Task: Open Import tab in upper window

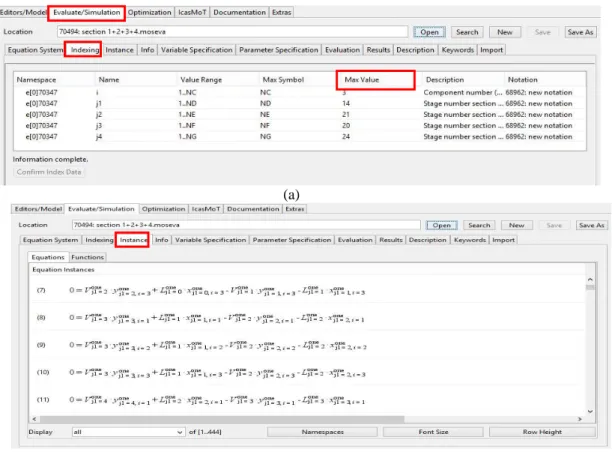Action: tap(491, 50)
